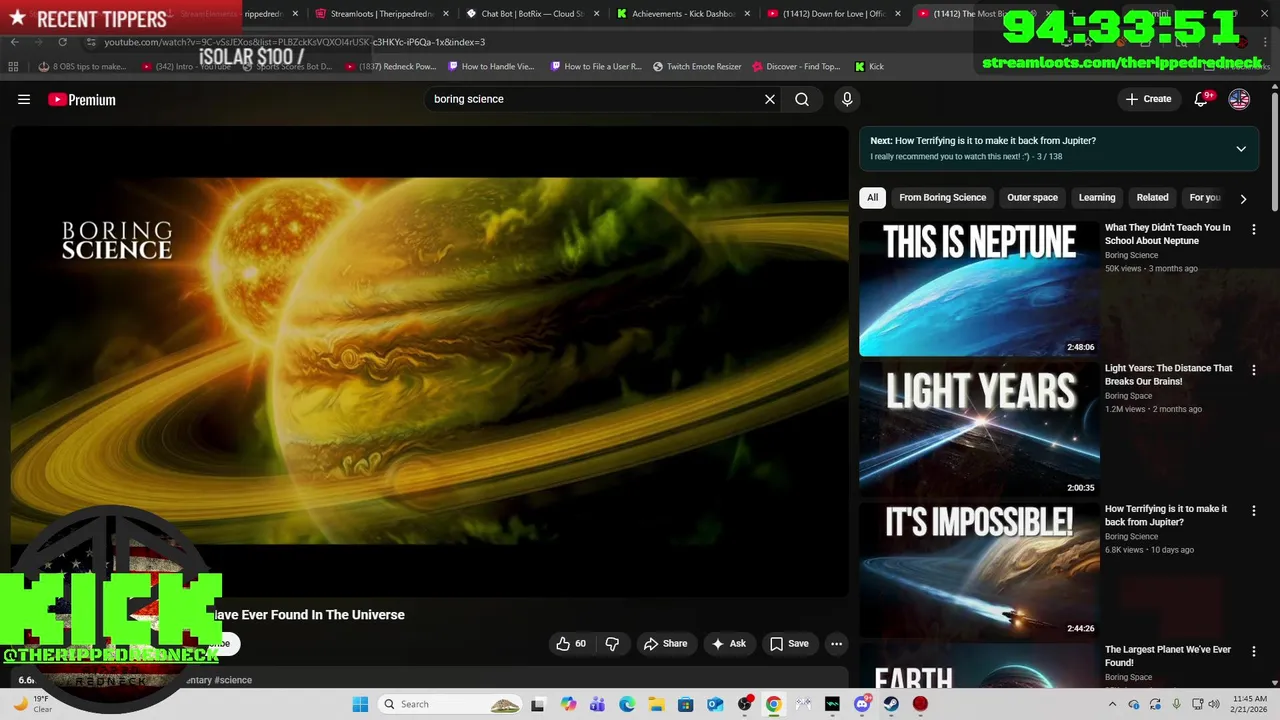Click the page vertical scrollbar
The image size is (1280, 720).
1275,150
